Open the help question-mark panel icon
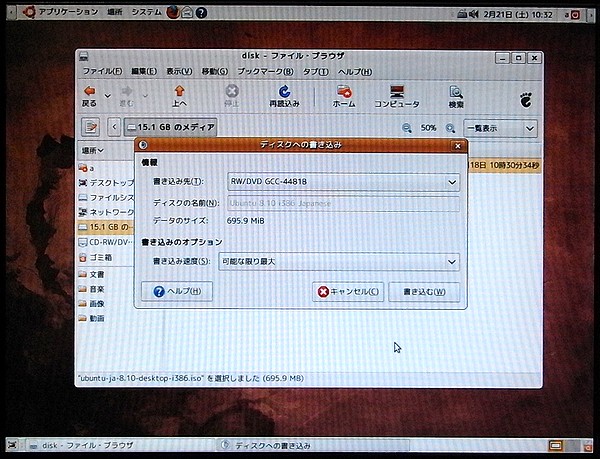 tap(201, 13)
